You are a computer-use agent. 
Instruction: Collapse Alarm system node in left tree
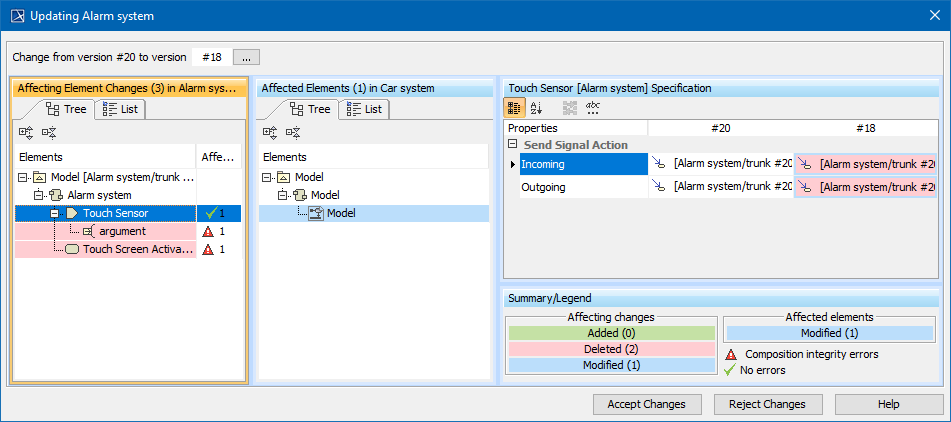[40, 195]
